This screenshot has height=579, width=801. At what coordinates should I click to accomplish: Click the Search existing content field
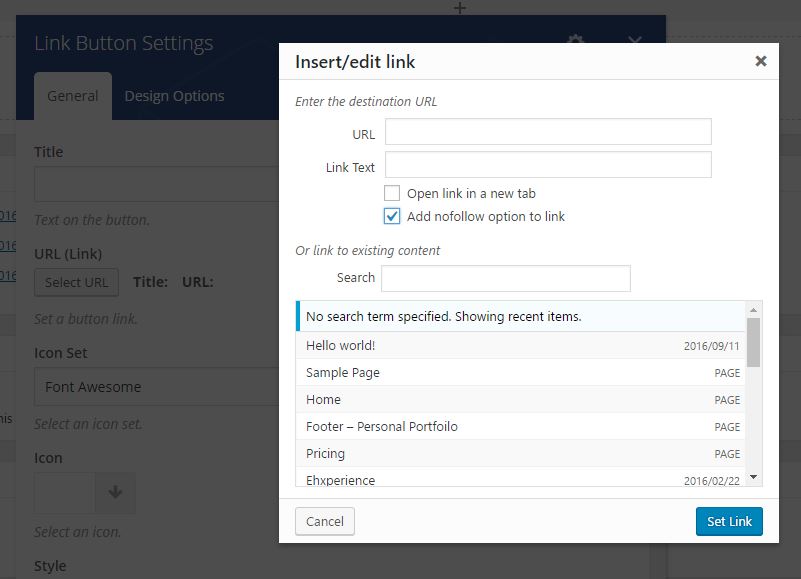(506, 278)
